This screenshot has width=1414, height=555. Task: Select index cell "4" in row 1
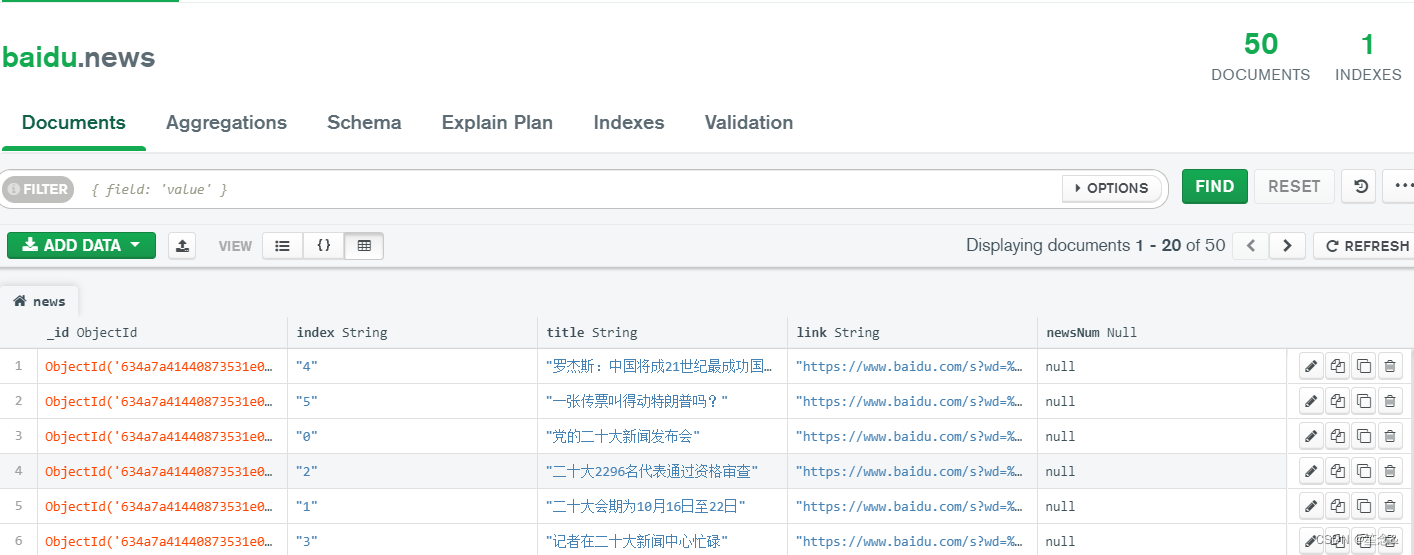pos(412,366)
